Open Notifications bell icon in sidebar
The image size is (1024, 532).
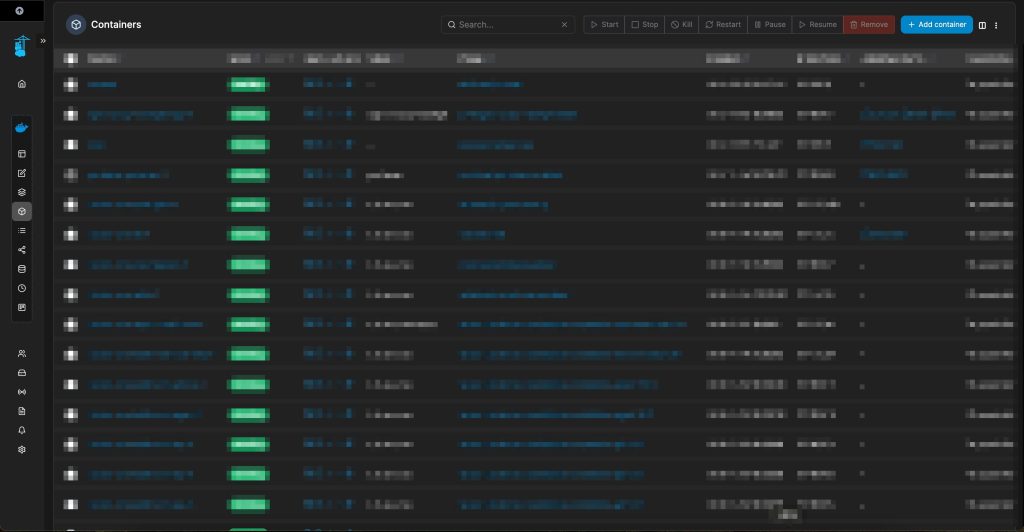[22, 430]
